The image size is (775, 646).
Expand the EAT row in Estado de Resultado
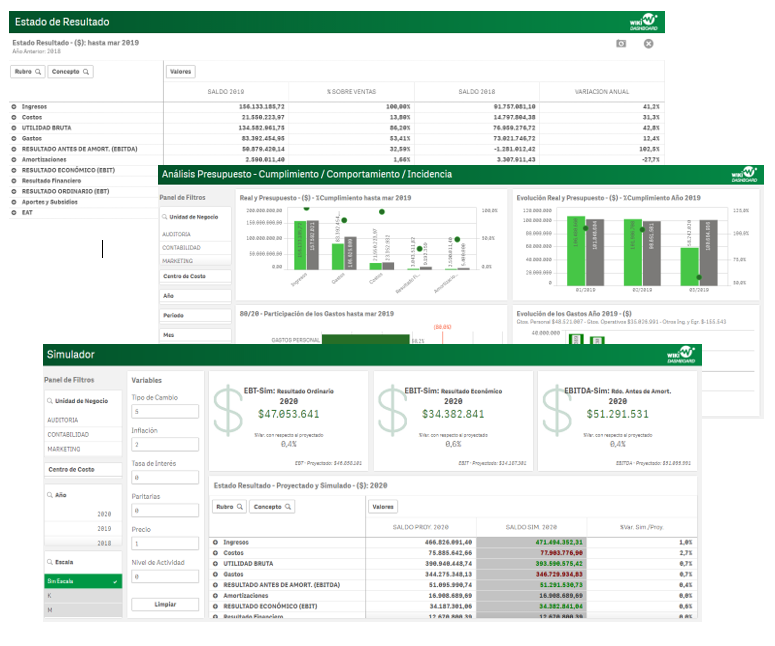coord(14,213)
